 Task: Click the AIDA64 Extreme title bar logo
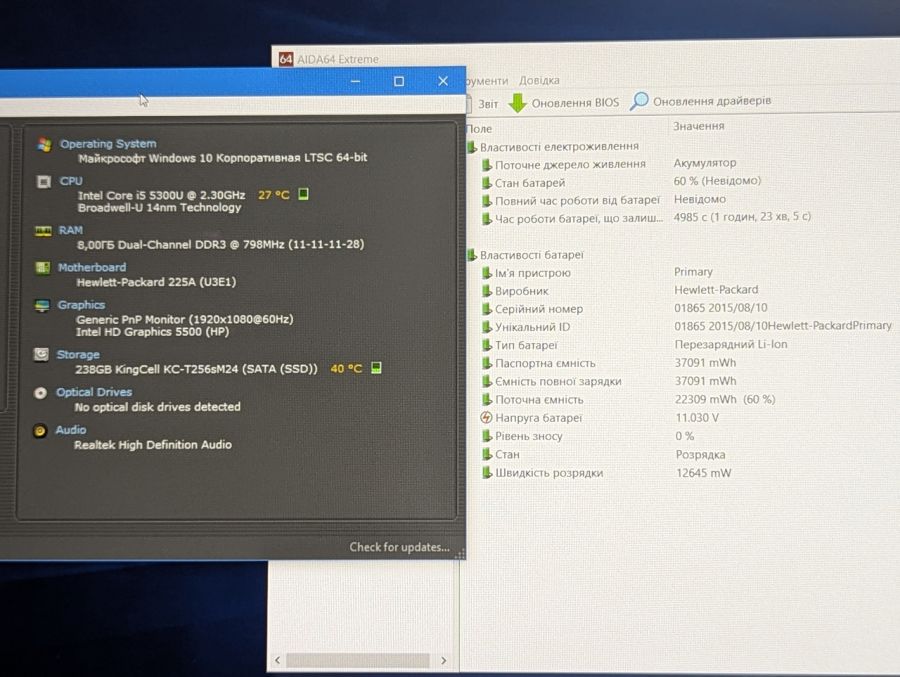click(x=286, y=59)
